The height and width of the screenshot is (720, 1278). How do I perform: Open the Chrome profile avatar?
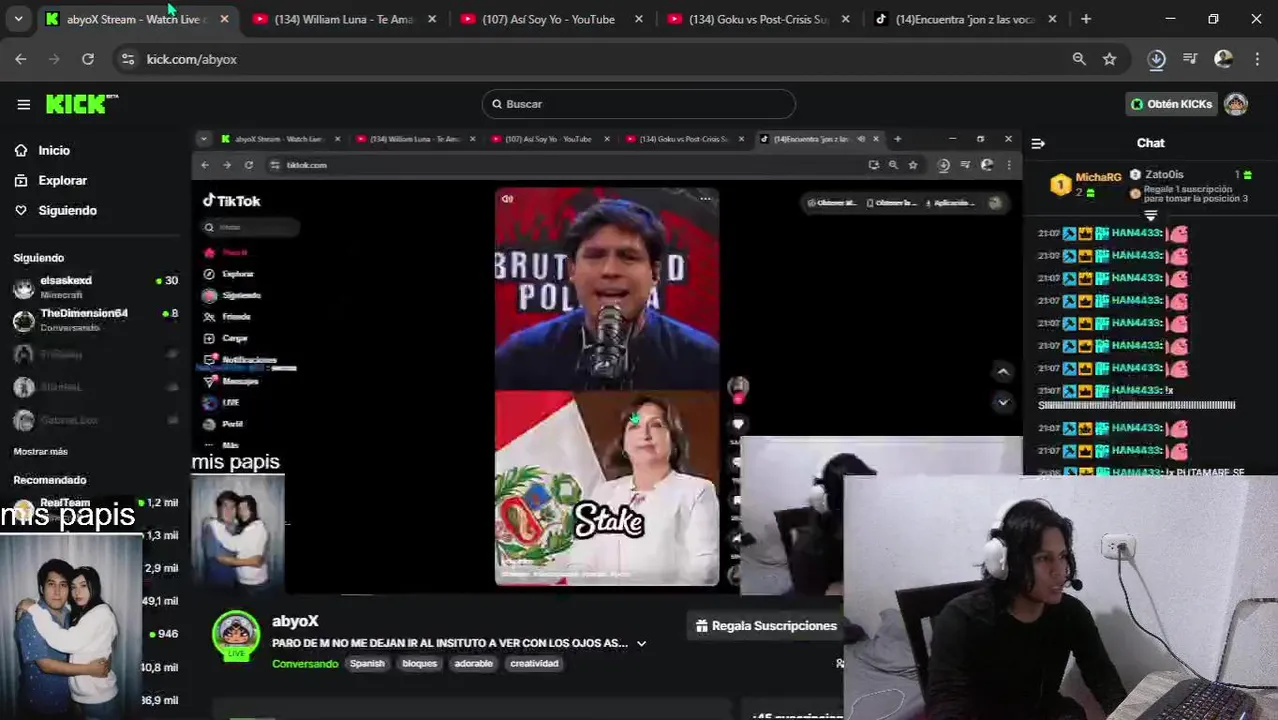(x=1223, y=59)
